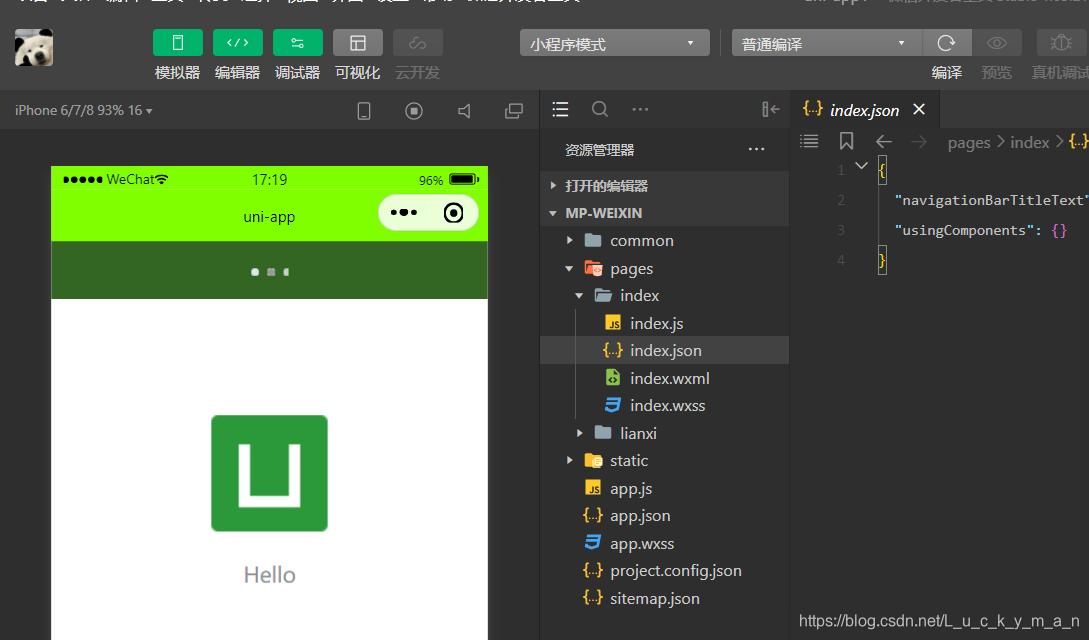Click the pages folder icon
This screenshot has height=640, width=1089.
[593, 268]
